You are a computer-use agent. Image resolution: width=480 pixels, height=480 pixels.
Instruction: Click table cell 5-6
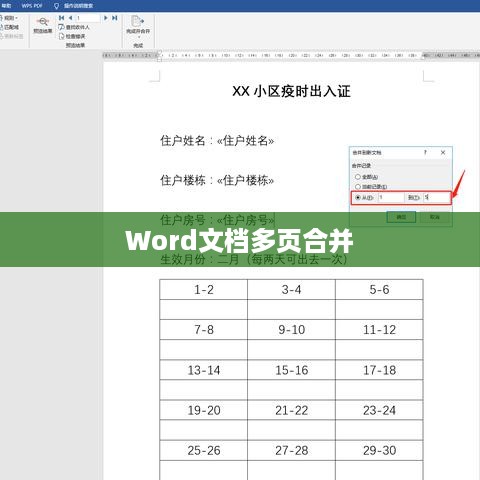379,290
